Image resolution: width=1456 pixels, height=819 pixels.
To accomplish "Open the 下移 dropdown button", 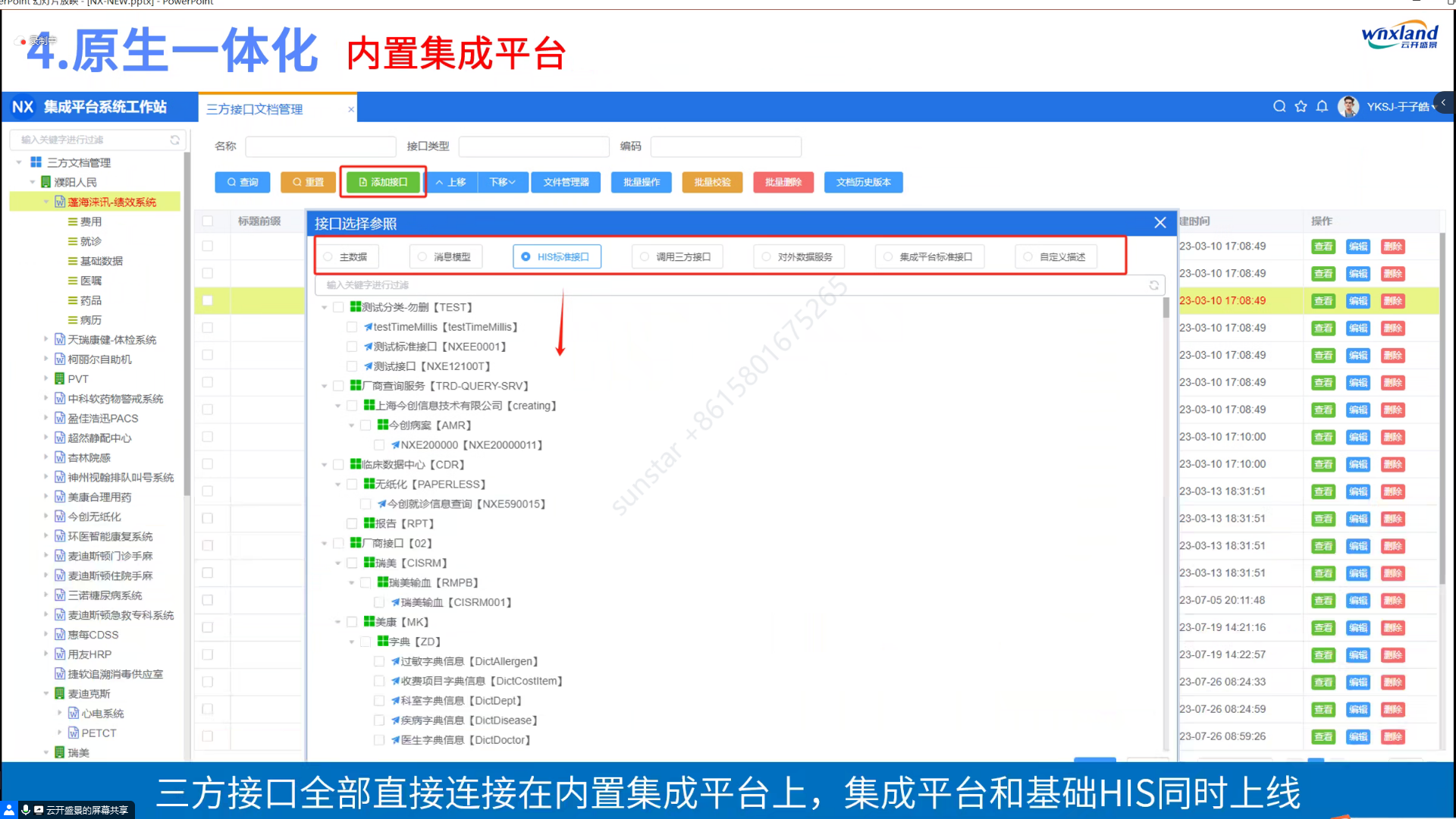I will [502, 182].
